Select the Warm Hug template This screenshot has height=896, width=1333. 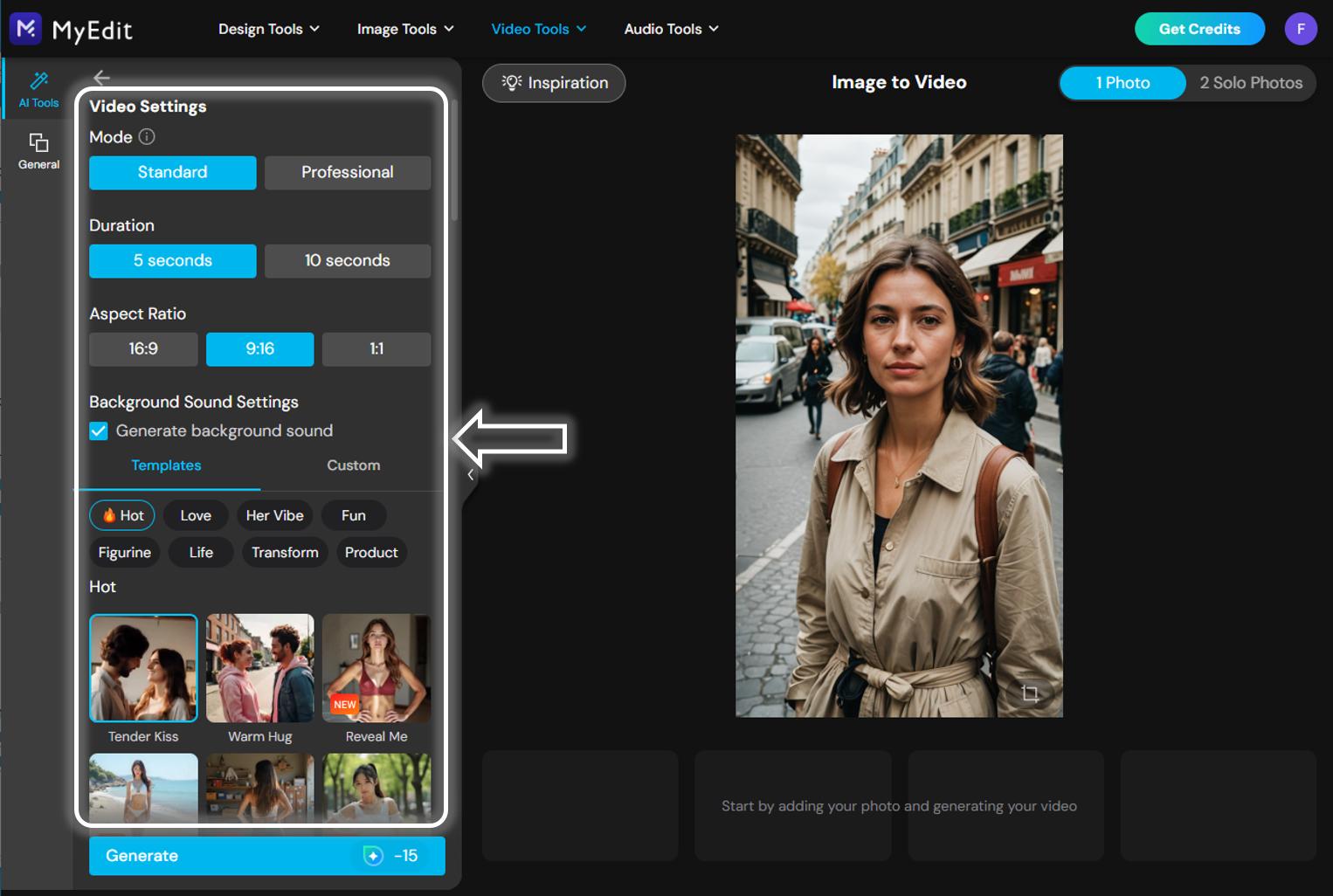coord(259,668)
